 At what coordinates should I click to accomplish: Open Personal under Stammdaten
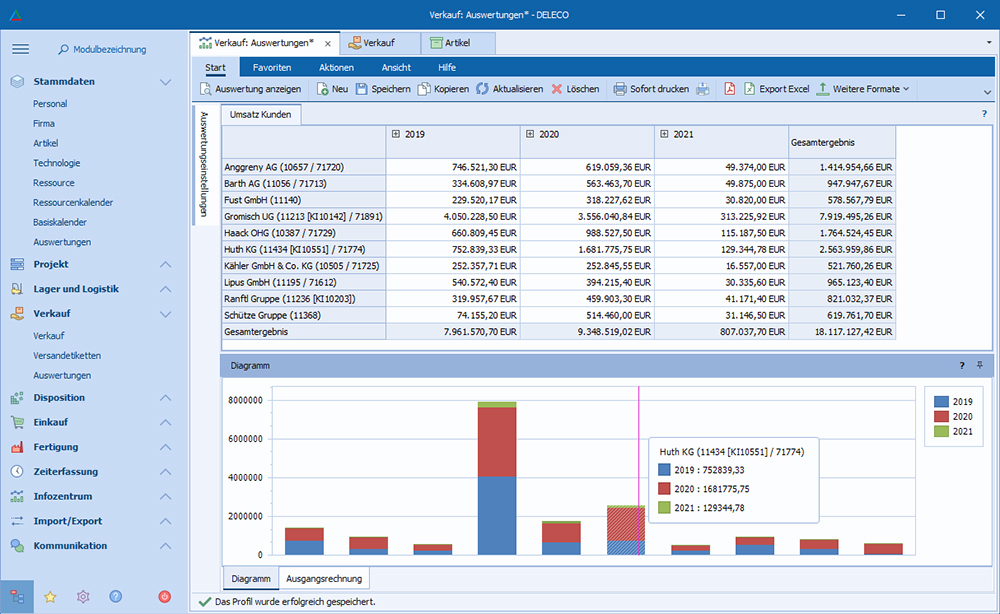(x=50, y=104)
